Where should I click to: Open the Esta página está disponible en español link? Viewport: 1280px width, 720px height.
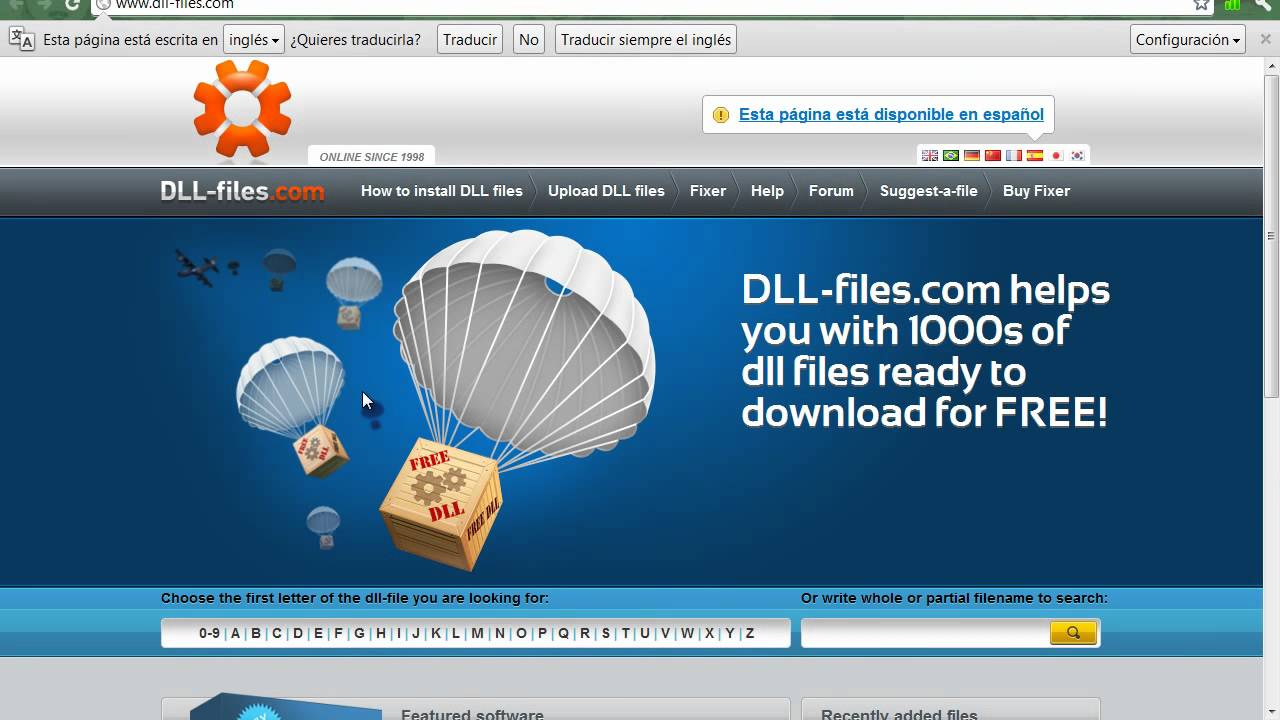coord(891,114)
